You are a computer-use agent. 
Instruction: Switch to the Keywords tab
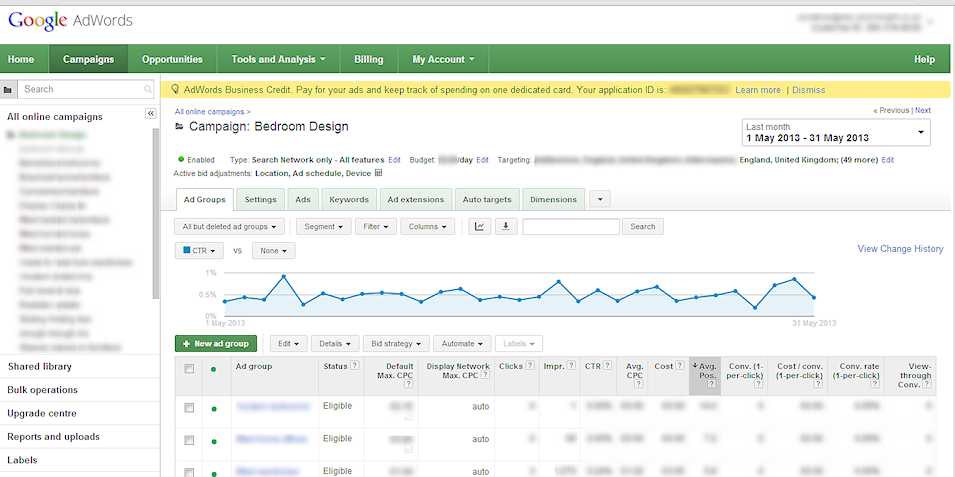349,199
